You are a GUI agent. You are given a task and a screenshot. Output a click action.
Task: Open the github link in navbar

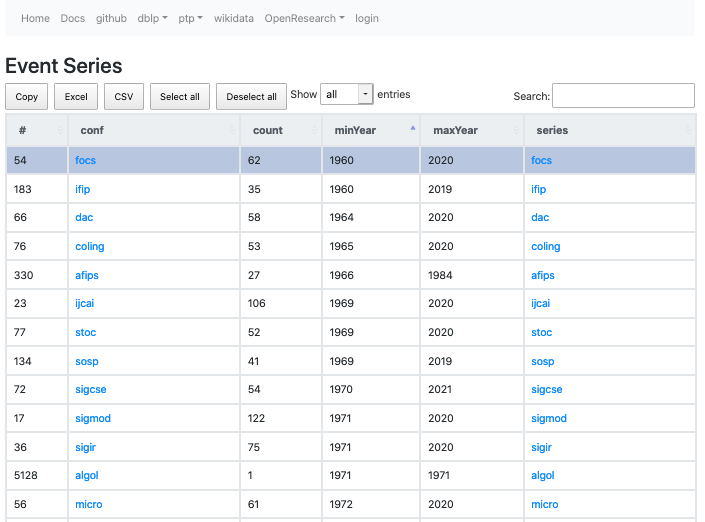[112, 18]
